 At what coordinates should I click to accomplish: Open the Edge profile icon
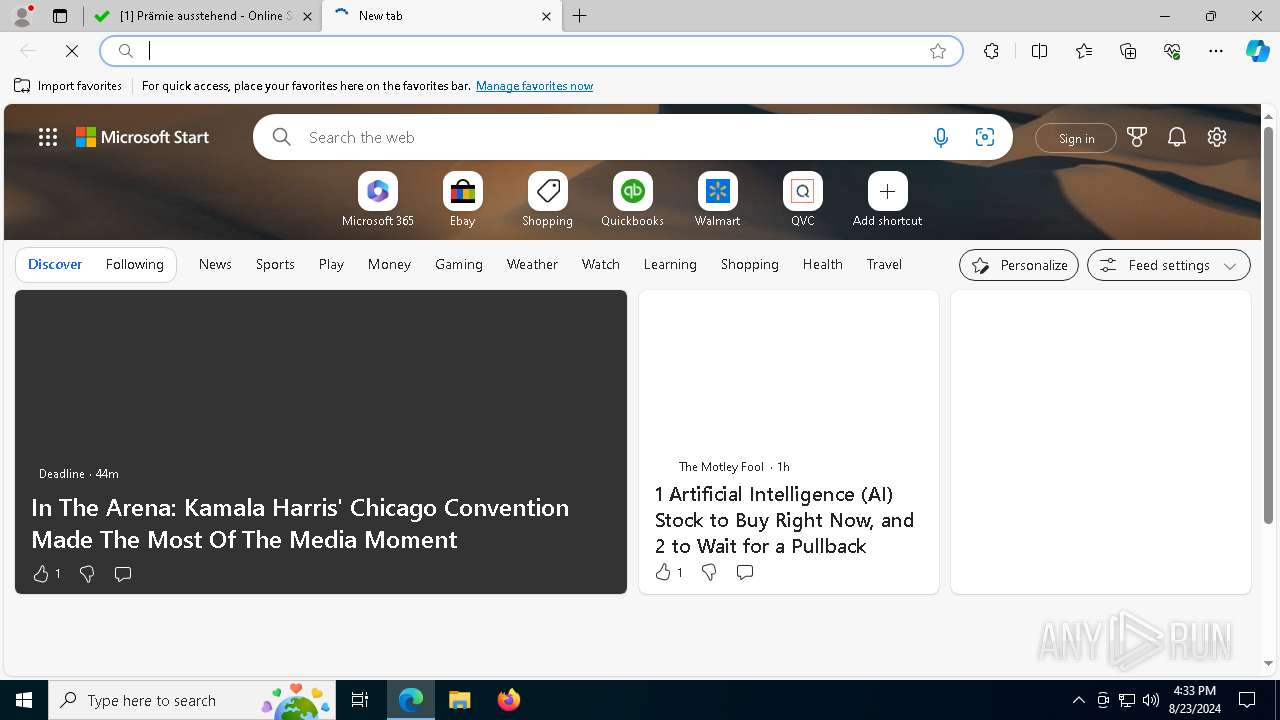(22, 16)
